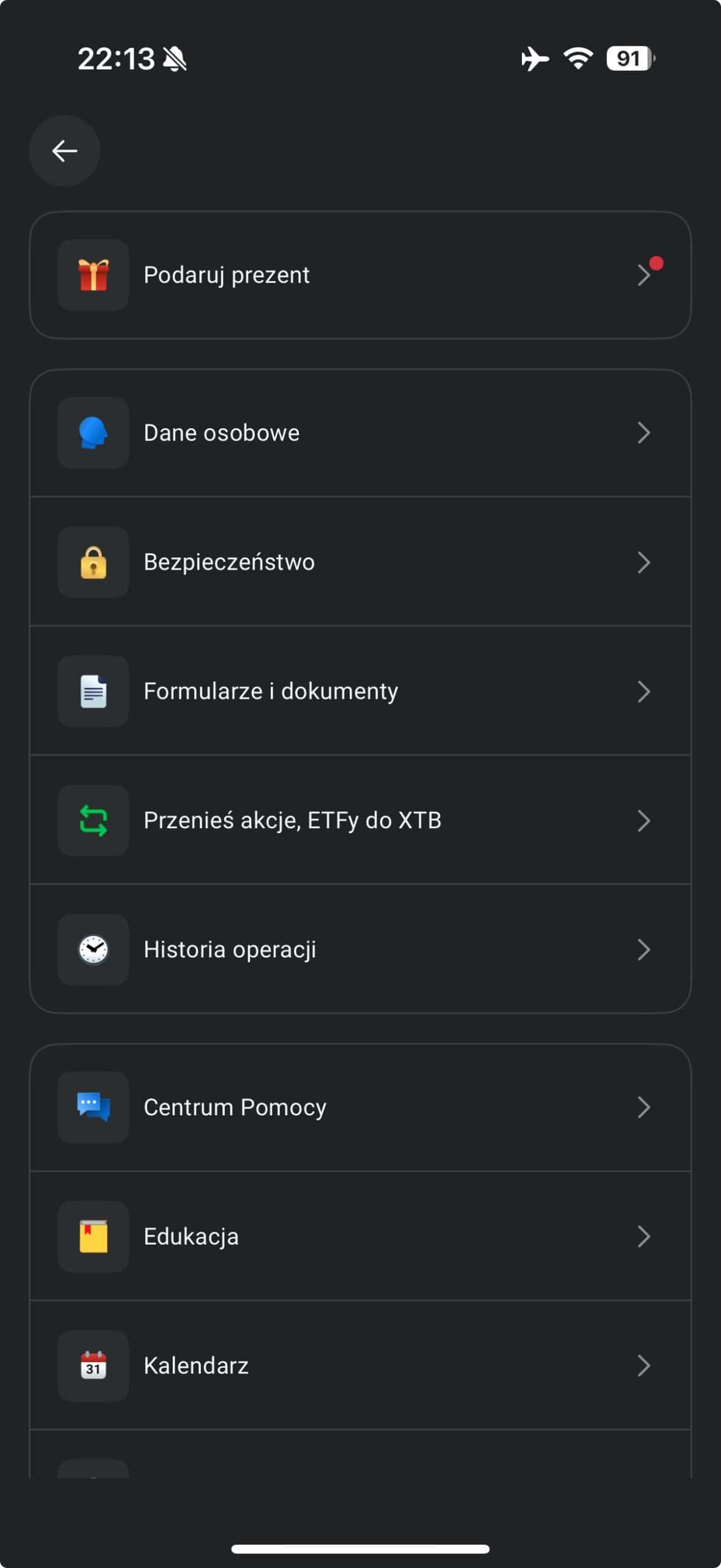Tap the Podaruj prezent label
The height and width of the screenshot is (1568, 721).
tap(227, 275)
